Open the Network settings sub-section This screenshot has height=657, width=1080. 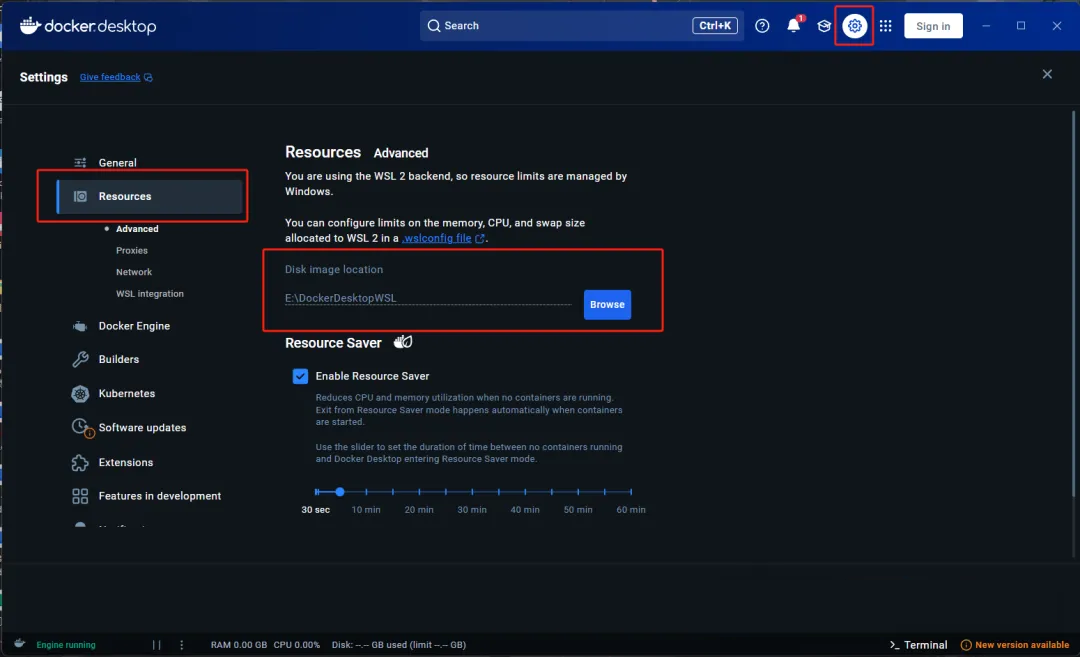[134, 272]
